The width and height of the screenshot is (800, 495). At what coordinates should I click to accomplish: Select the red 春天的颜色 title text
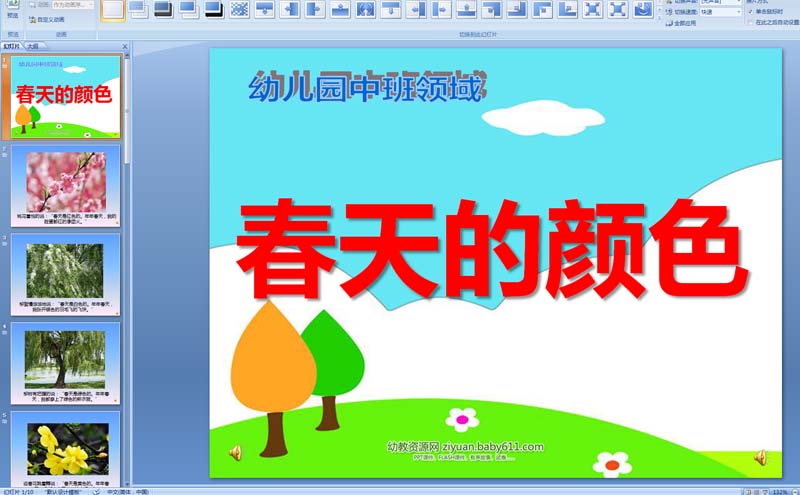[492, 250]
